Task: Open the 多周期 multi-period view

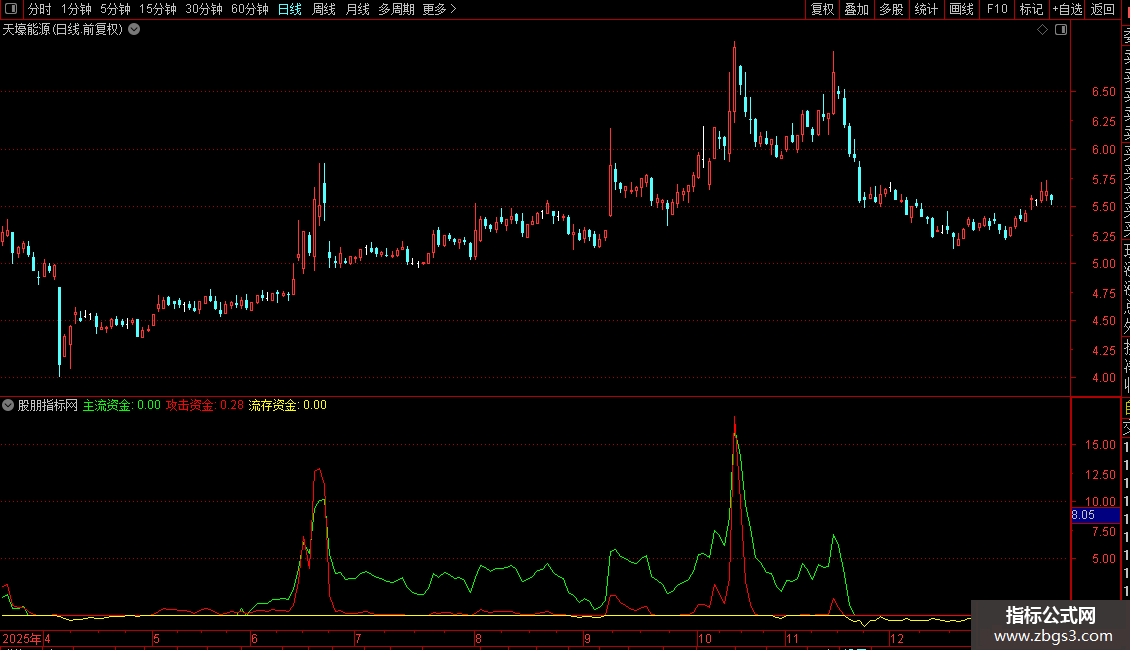Action: tap(396, 9)
